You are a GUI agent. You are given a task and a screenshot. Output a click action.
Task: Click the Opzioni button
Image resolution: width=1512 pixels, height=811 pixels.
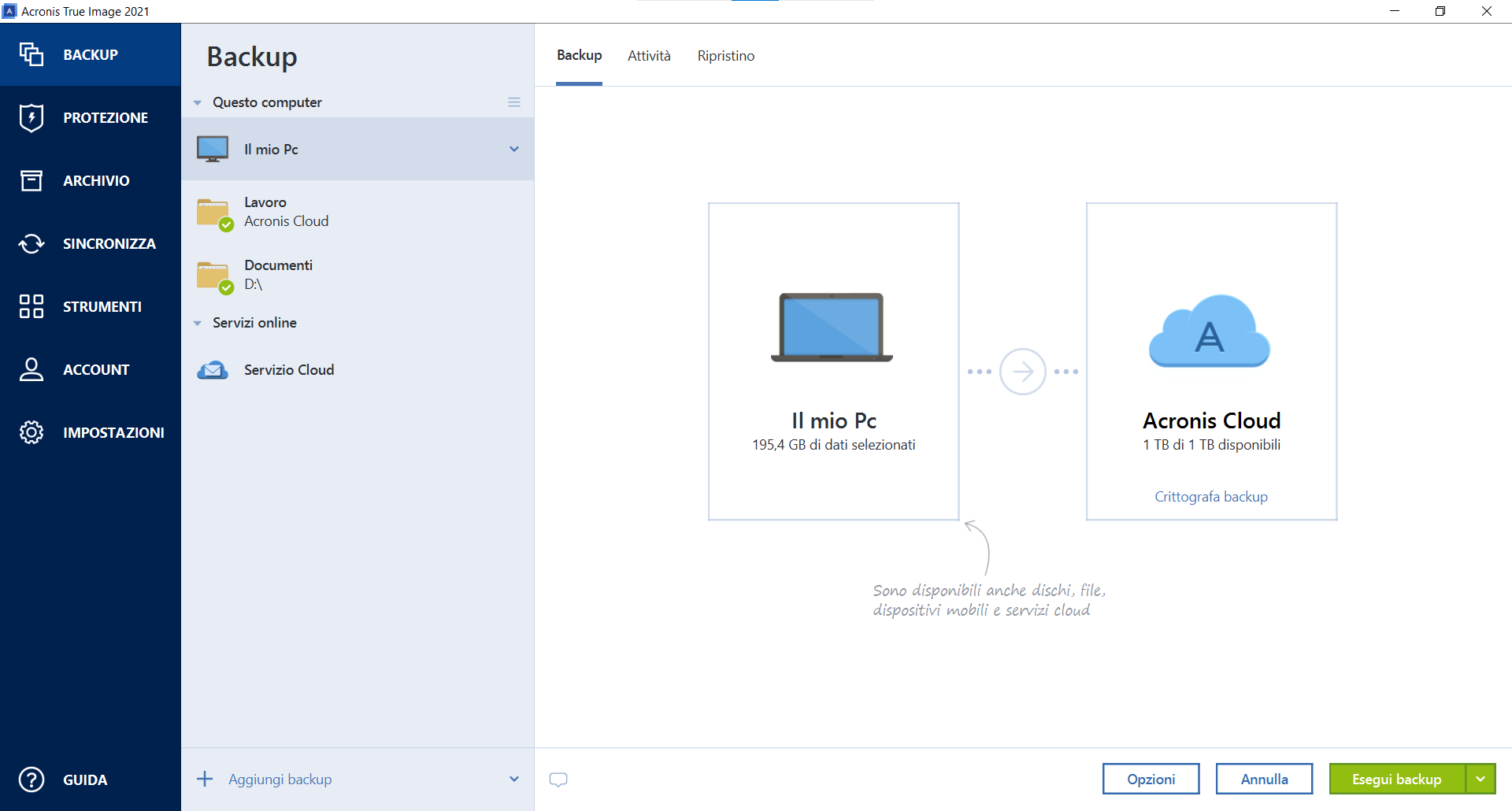click(1151, 779)
